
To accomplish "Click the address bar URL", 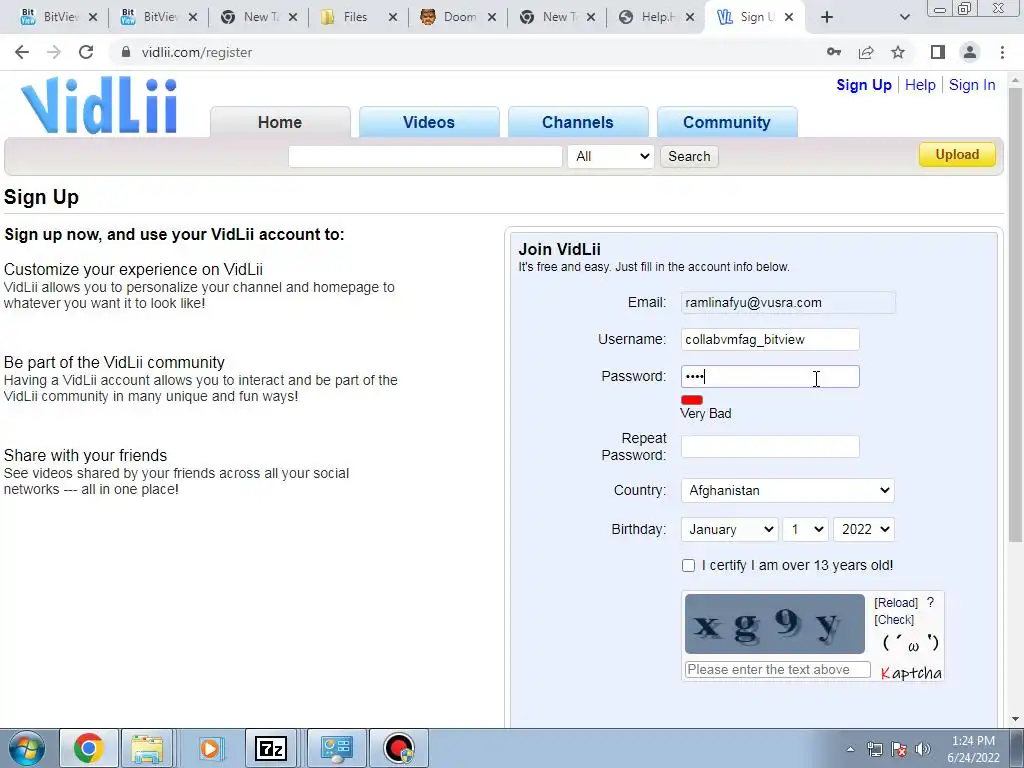I will click(197, 52).
